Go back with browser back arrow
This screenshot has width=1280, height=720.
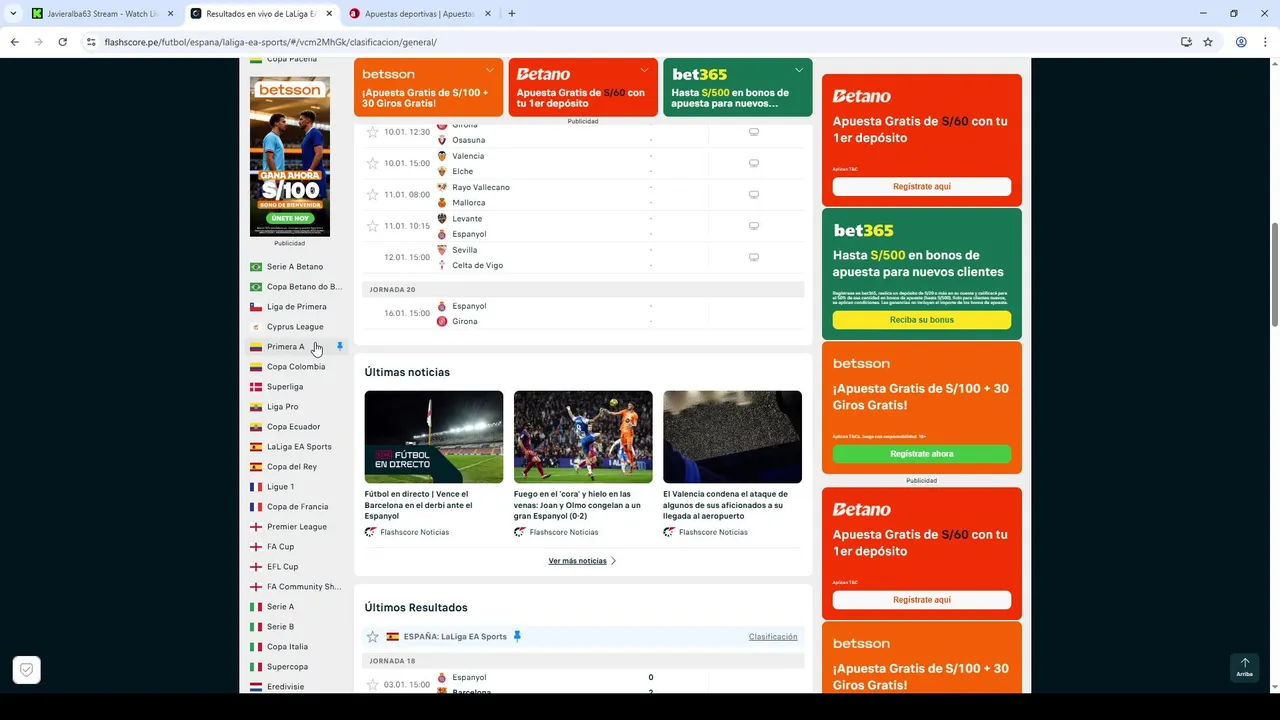point(14,42)
